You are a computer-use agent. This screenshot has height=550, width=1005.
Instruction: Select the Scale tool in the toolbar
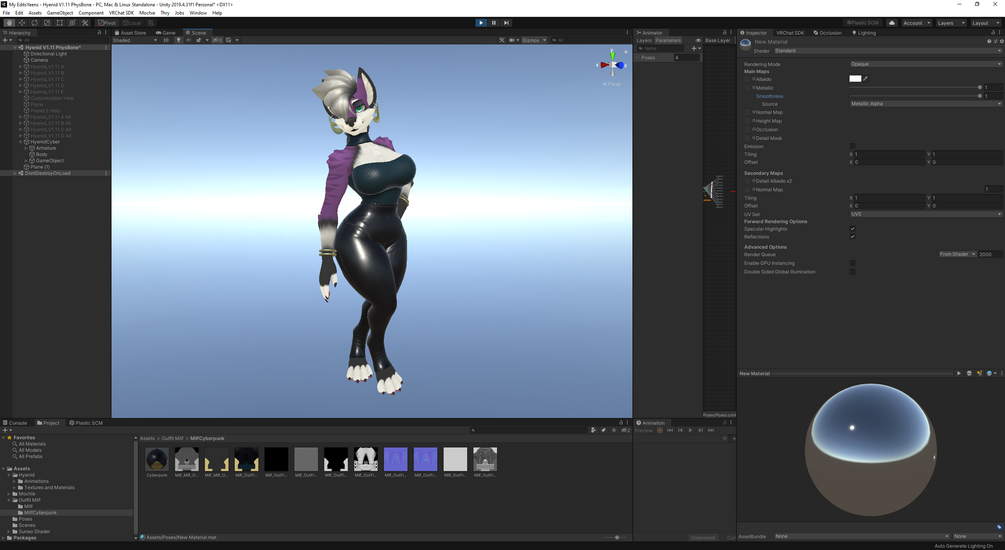tap(47, 22)
